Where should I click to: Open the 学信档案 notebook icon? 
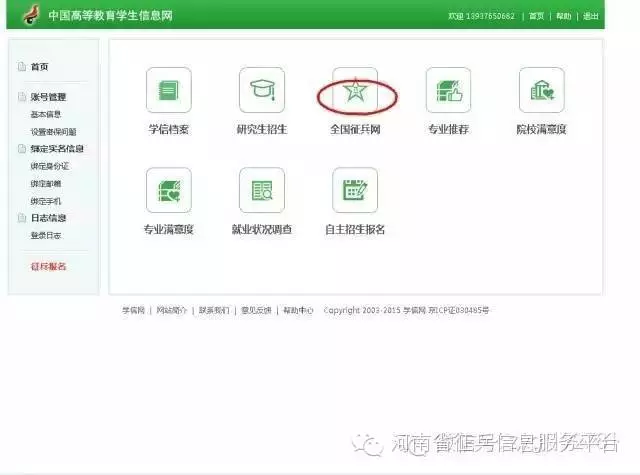pos(169,90)
